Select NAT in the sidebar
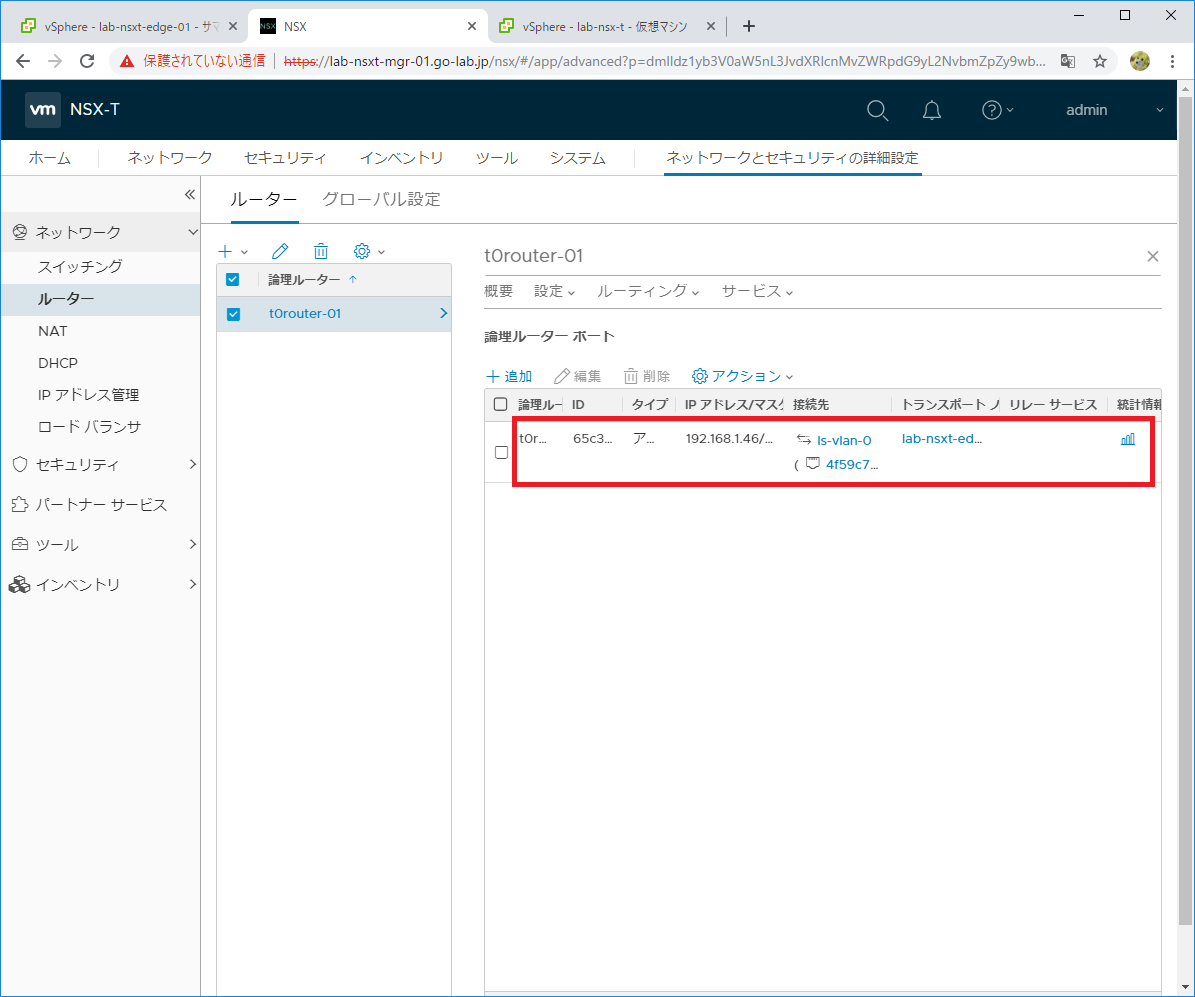1195x997 pixels. click(x=53, y=332)
